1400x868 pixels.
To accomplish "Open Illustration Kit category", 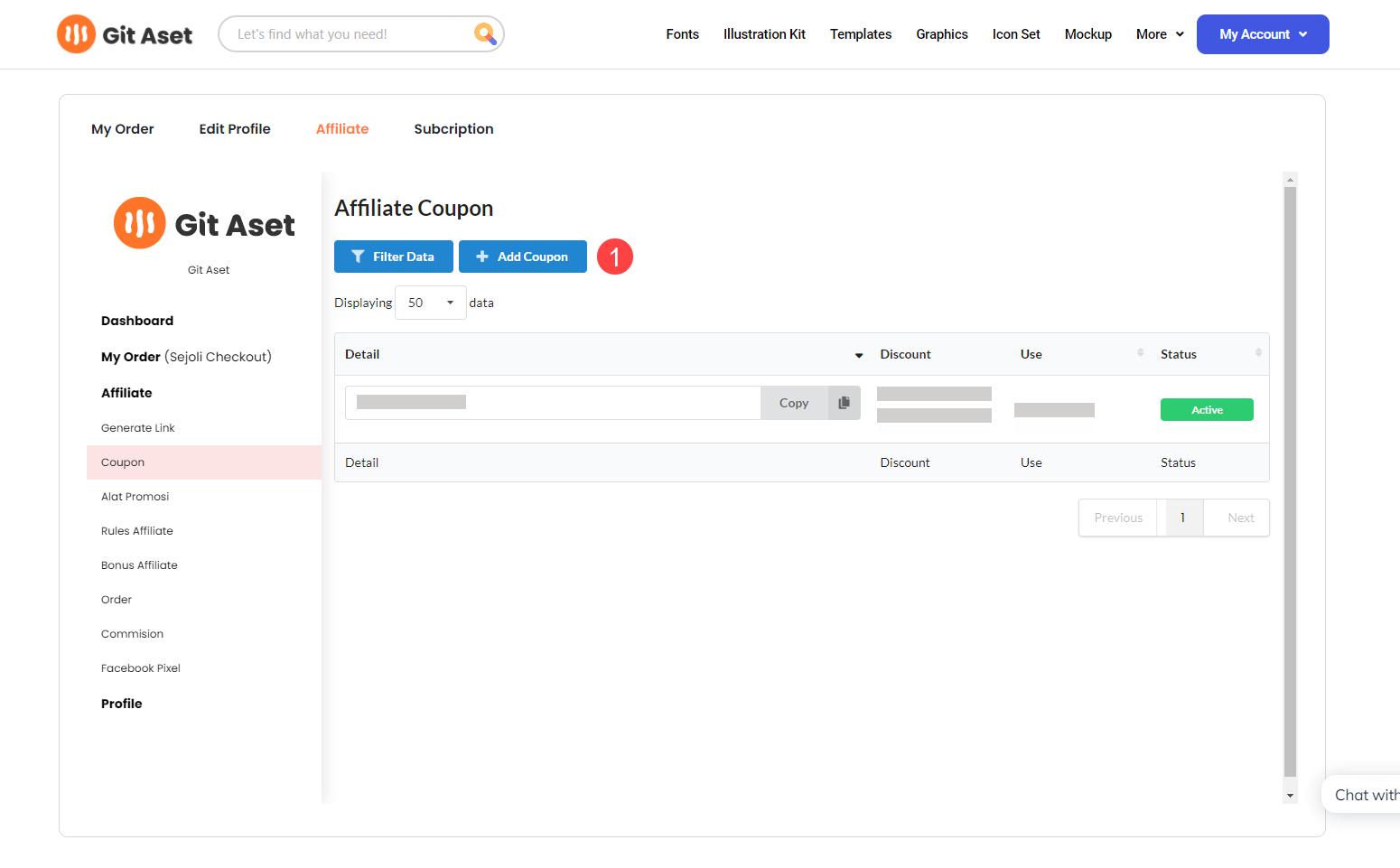I will pos(764,34).
